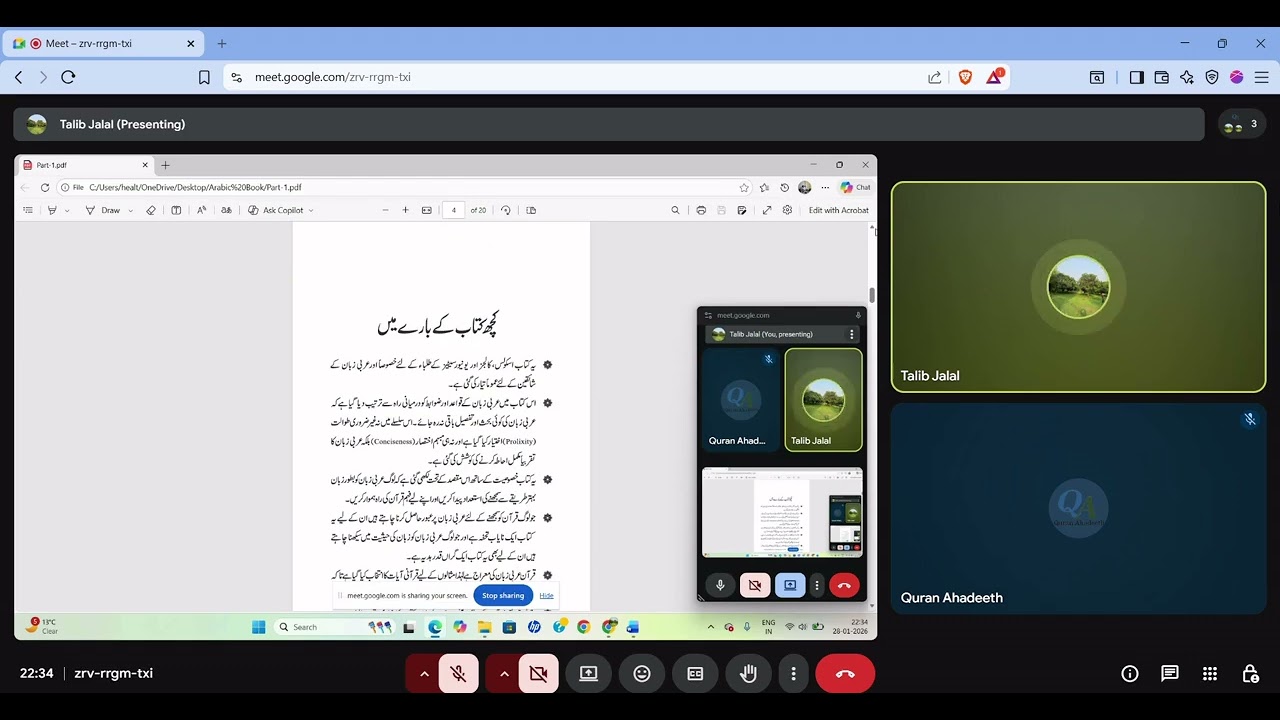Viewport: 1280px width, 720px height.
Task: Bookmark this page in Brave
Action: coord(204,77)
